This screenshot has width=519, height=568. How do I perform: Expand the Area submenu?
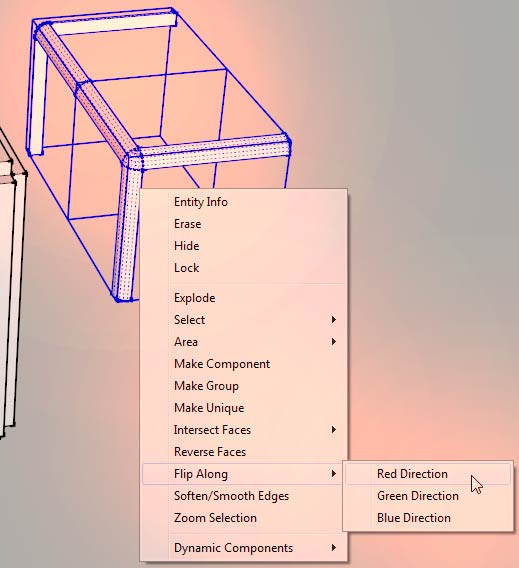[x=243, y=342]
